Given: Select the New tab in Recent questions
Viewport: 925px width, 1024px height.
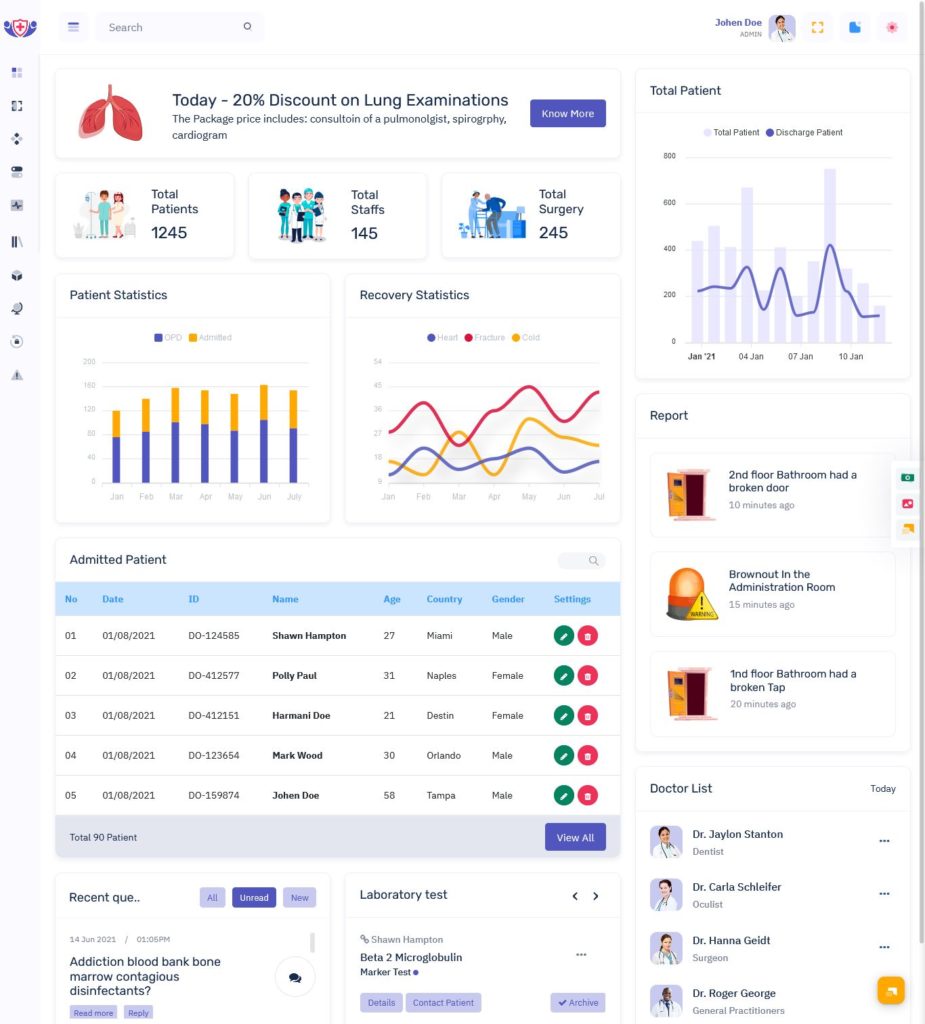Looking at the screenshot, I should [x=299, y=897].
